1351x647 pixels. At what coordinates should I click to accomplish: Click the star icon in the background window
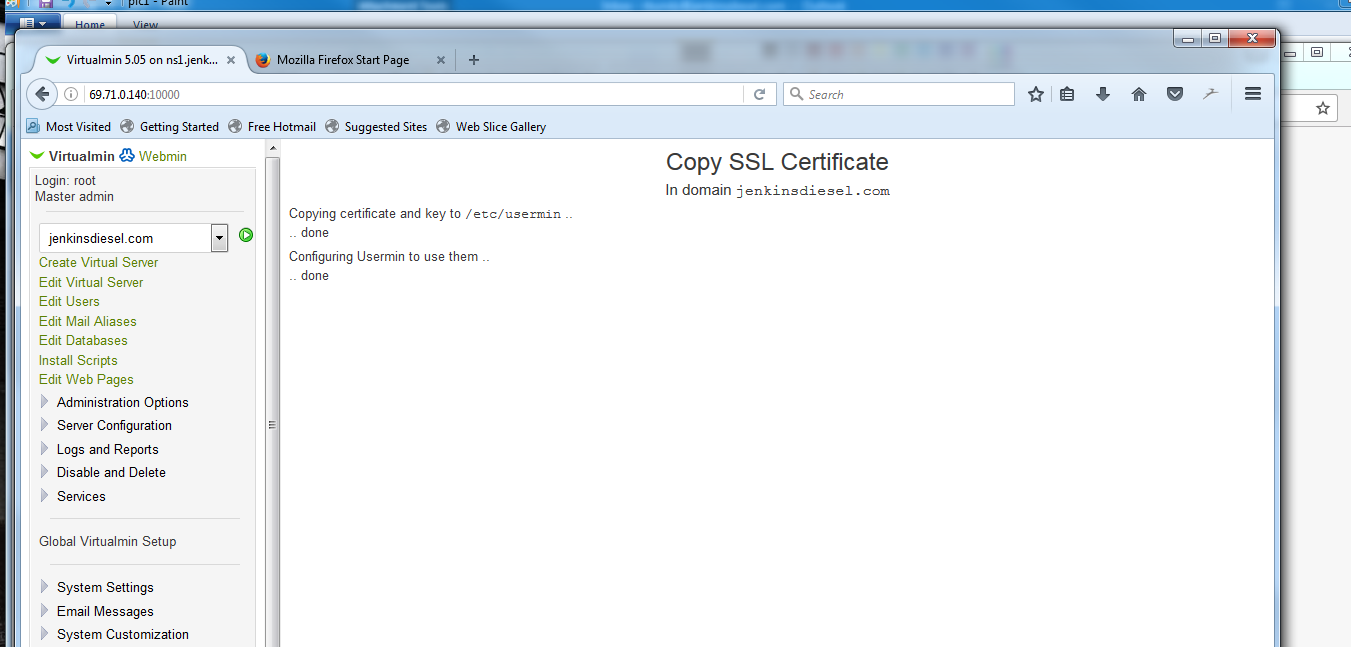point(1322,108)
